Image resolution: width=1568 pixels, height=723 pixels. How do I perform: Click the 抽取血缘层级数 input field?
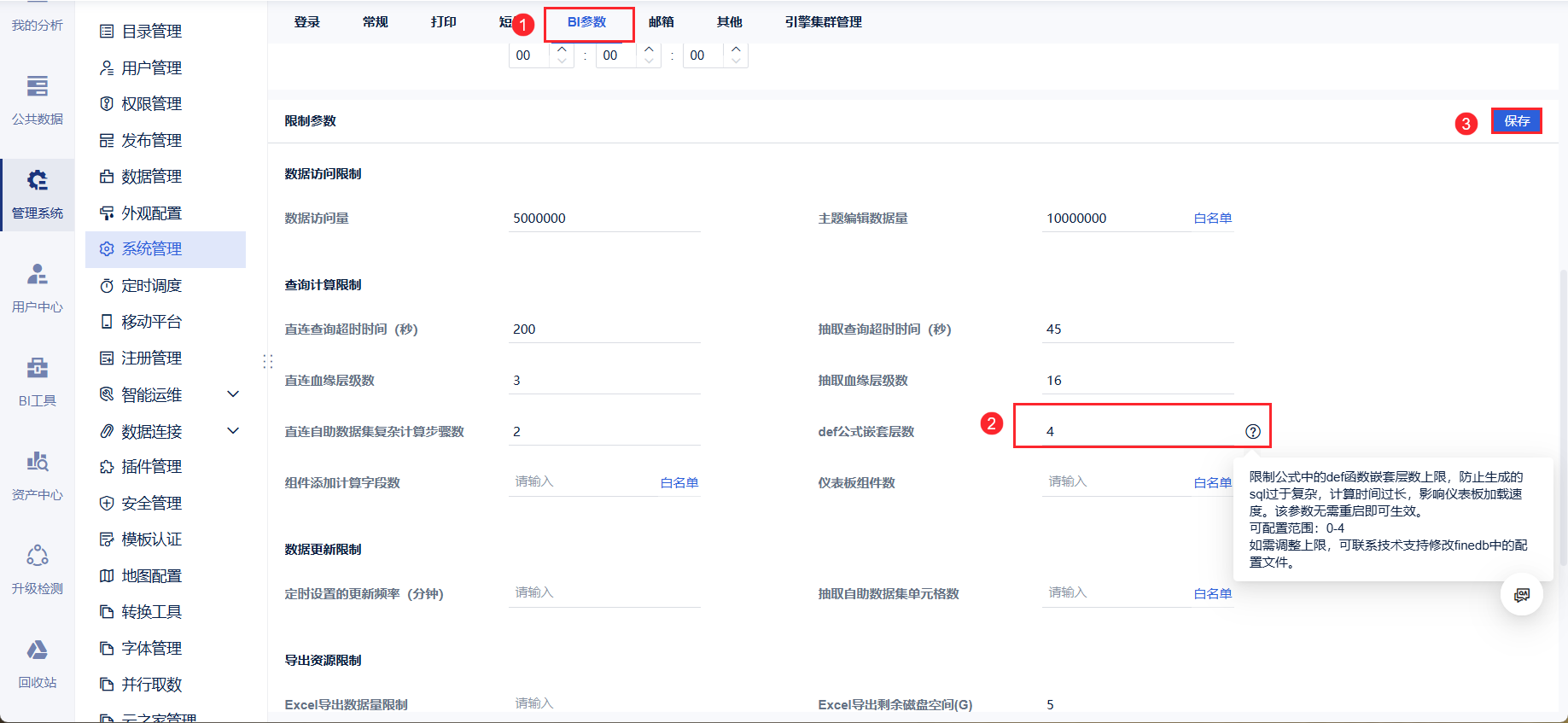pyautogui.click(x=1138, y=381)
